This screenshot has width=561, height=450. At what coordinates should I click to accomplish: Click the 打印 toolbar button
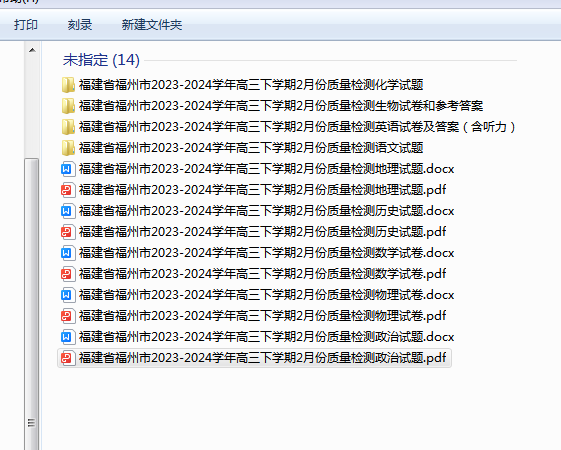click(x=26, y=25)
